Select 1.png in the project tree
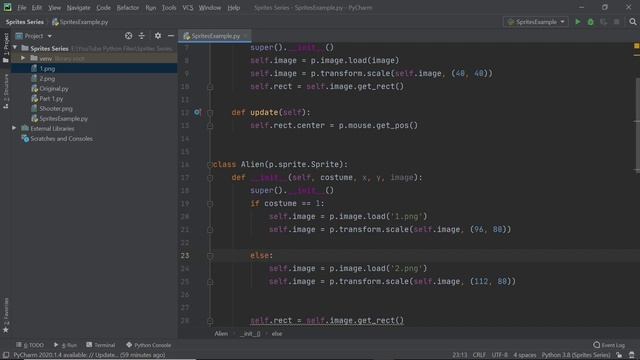Viewport: 640px width, 360px height. (x=47, y=69)
